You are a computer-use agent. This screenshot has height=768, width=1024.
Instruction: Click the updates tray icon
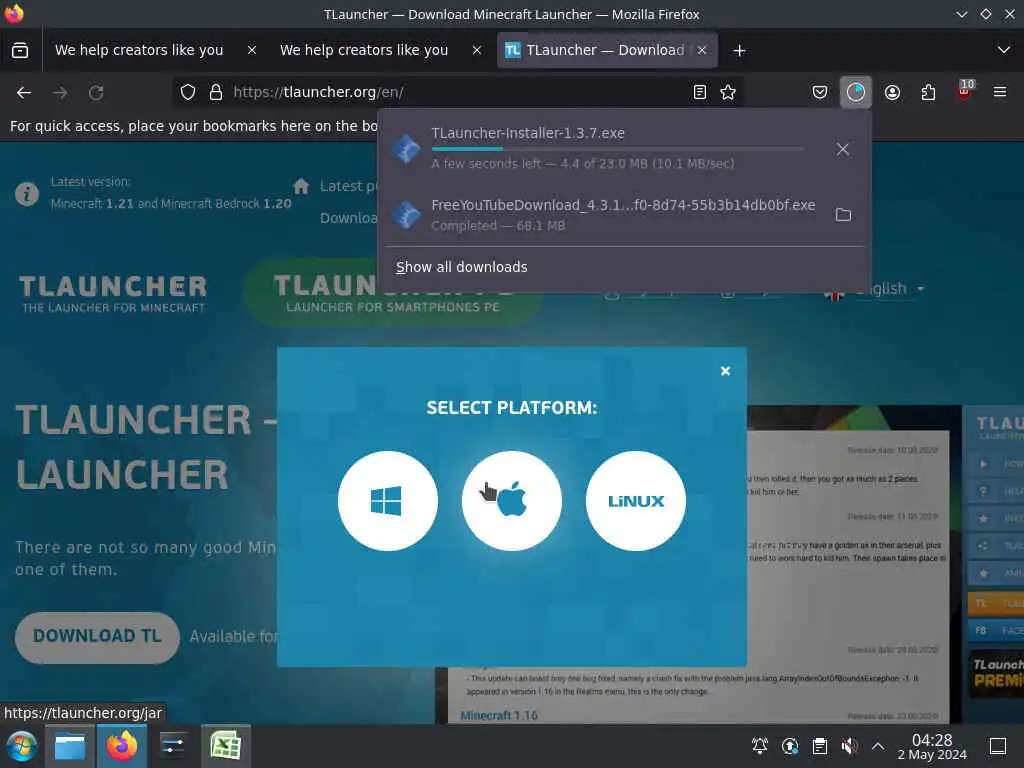point(790,746)
